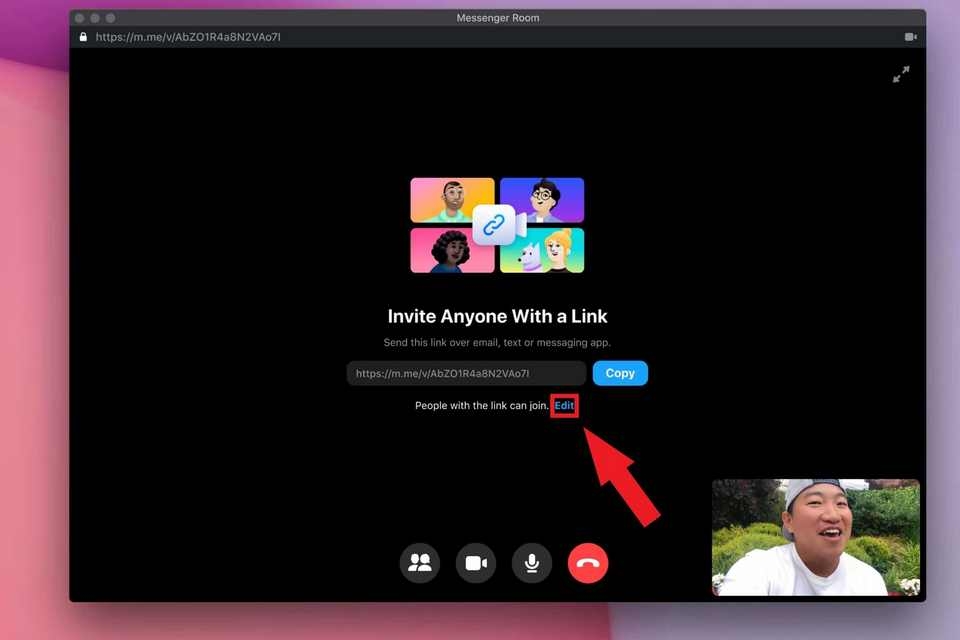Image resolution: width=960 pixels, height=640 pixels.
Task: Click the 'People with the link can join.' text
Action: coord(481,405)
